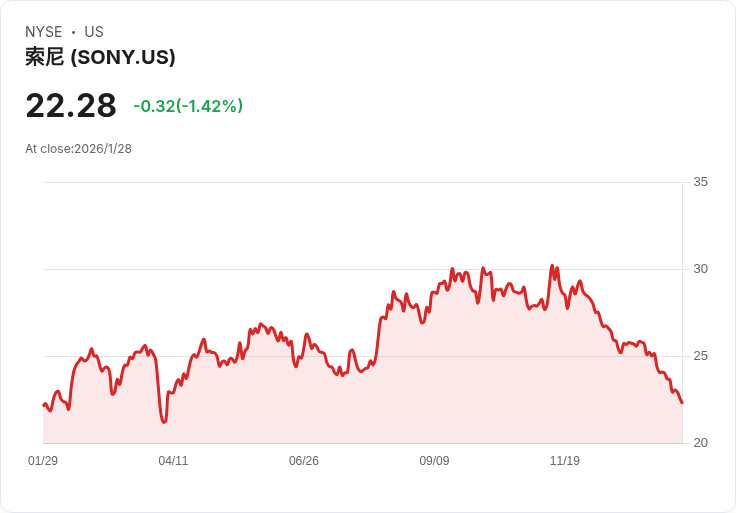Click the -0.32(-1.42%) price change
Image resolution: width=736 pixels, height=513 pixels.
point(188,106)
